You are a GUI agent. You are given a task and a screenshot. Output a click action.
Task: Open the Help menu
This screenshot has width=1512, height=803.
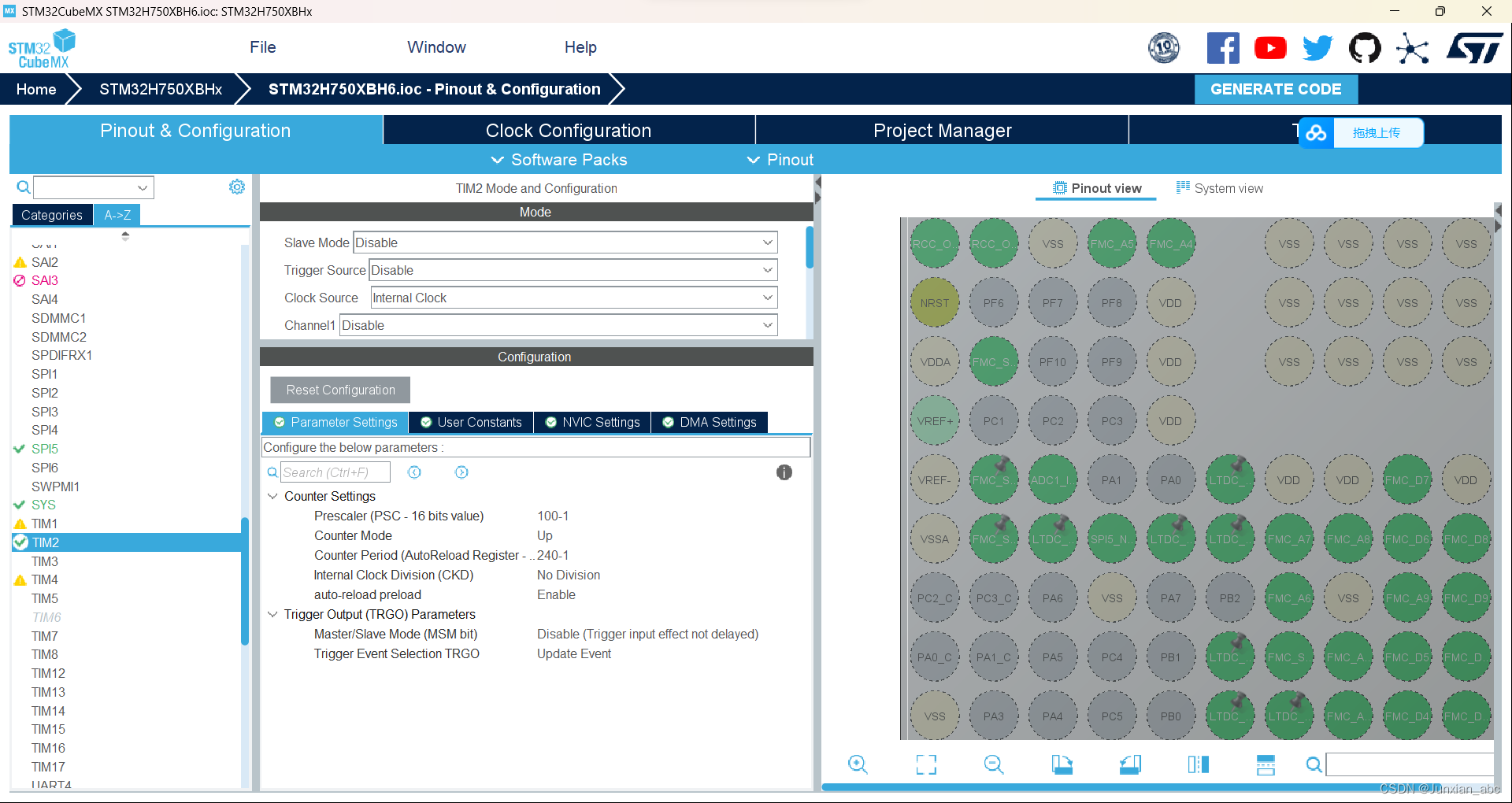[x=580, y=47]
